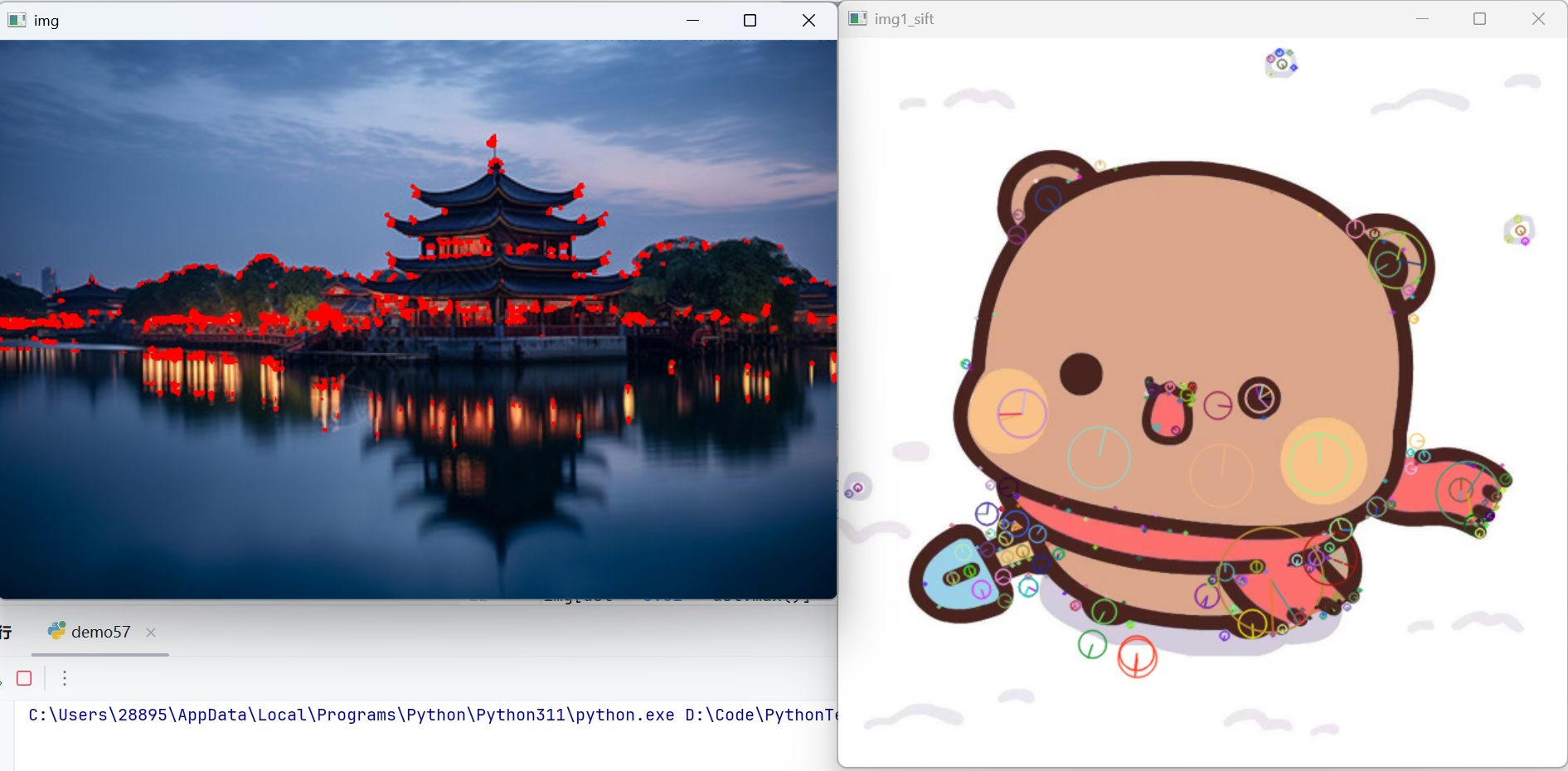Click the img window title text

pyautogui.click(x=46, y=20)
